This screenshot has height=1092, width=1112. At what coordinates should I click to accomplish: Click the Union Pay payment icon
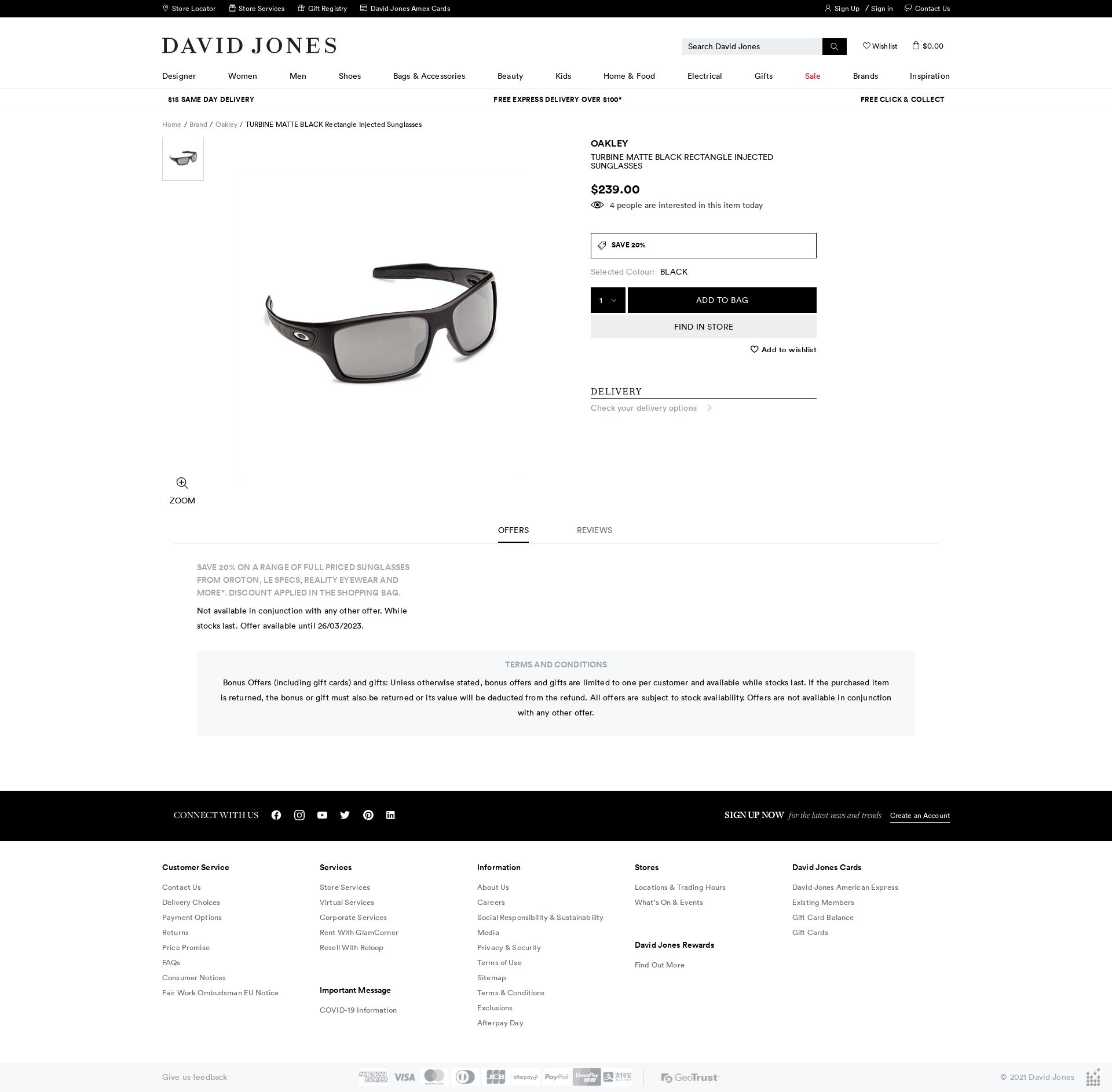click(x=587, y=1077)
